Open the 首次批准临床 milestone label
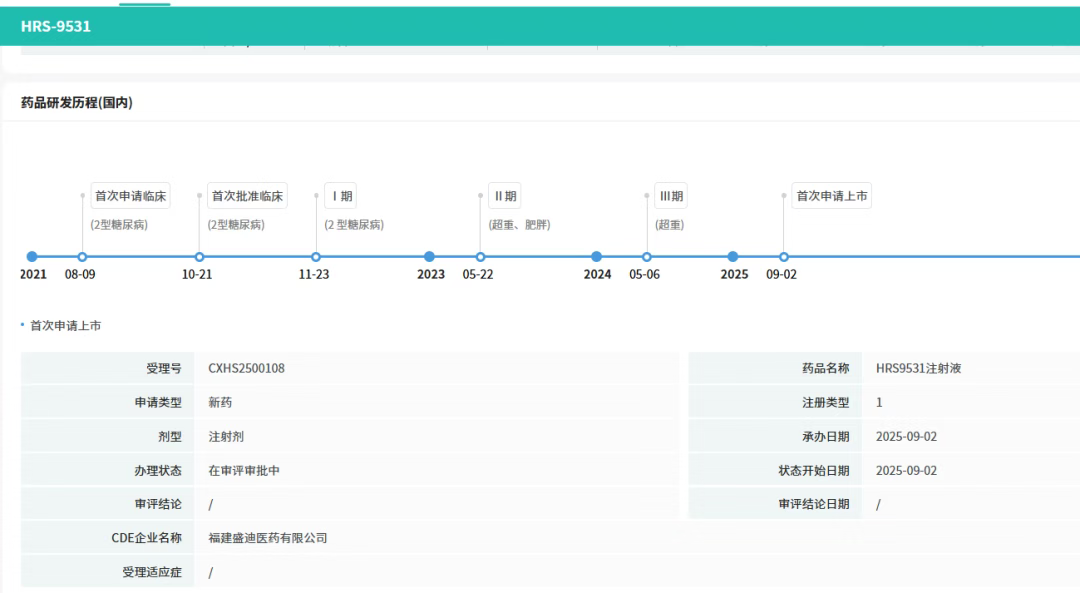 (247, 196)
